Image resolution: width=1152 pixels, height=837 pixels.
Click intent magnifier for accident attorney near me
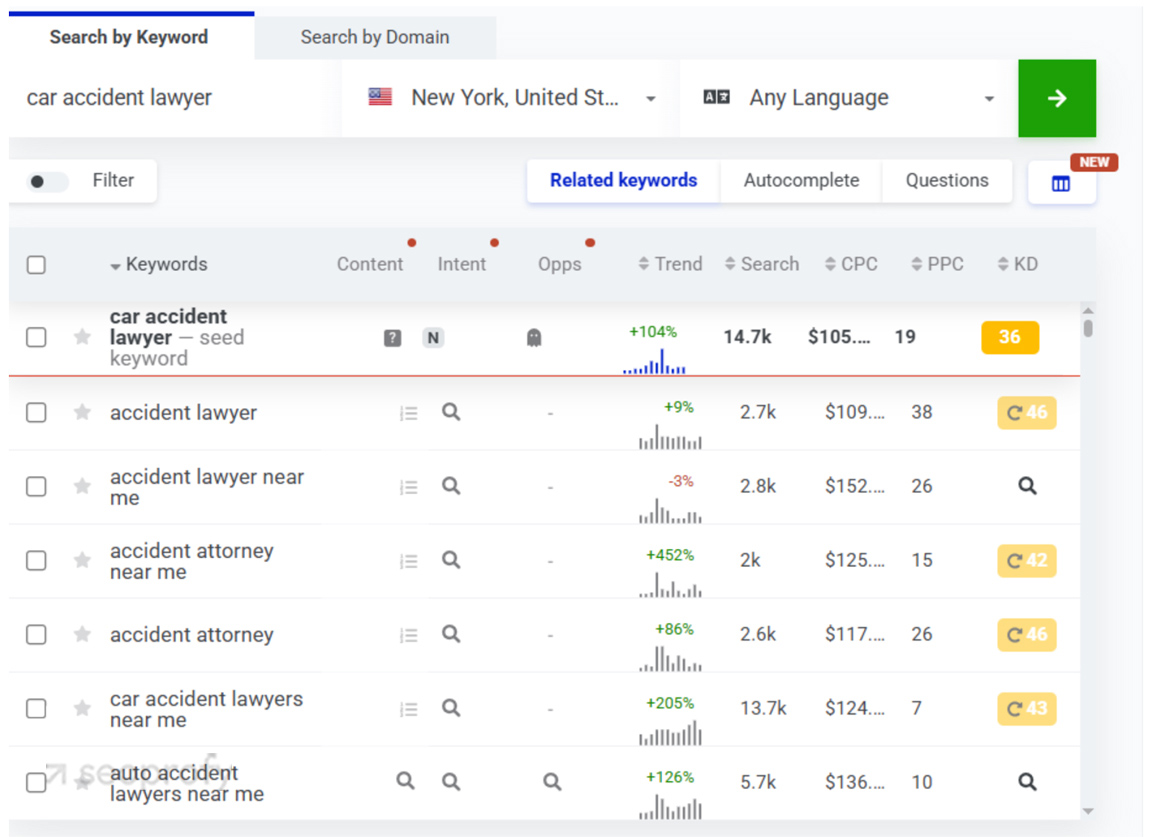(451, 560)
